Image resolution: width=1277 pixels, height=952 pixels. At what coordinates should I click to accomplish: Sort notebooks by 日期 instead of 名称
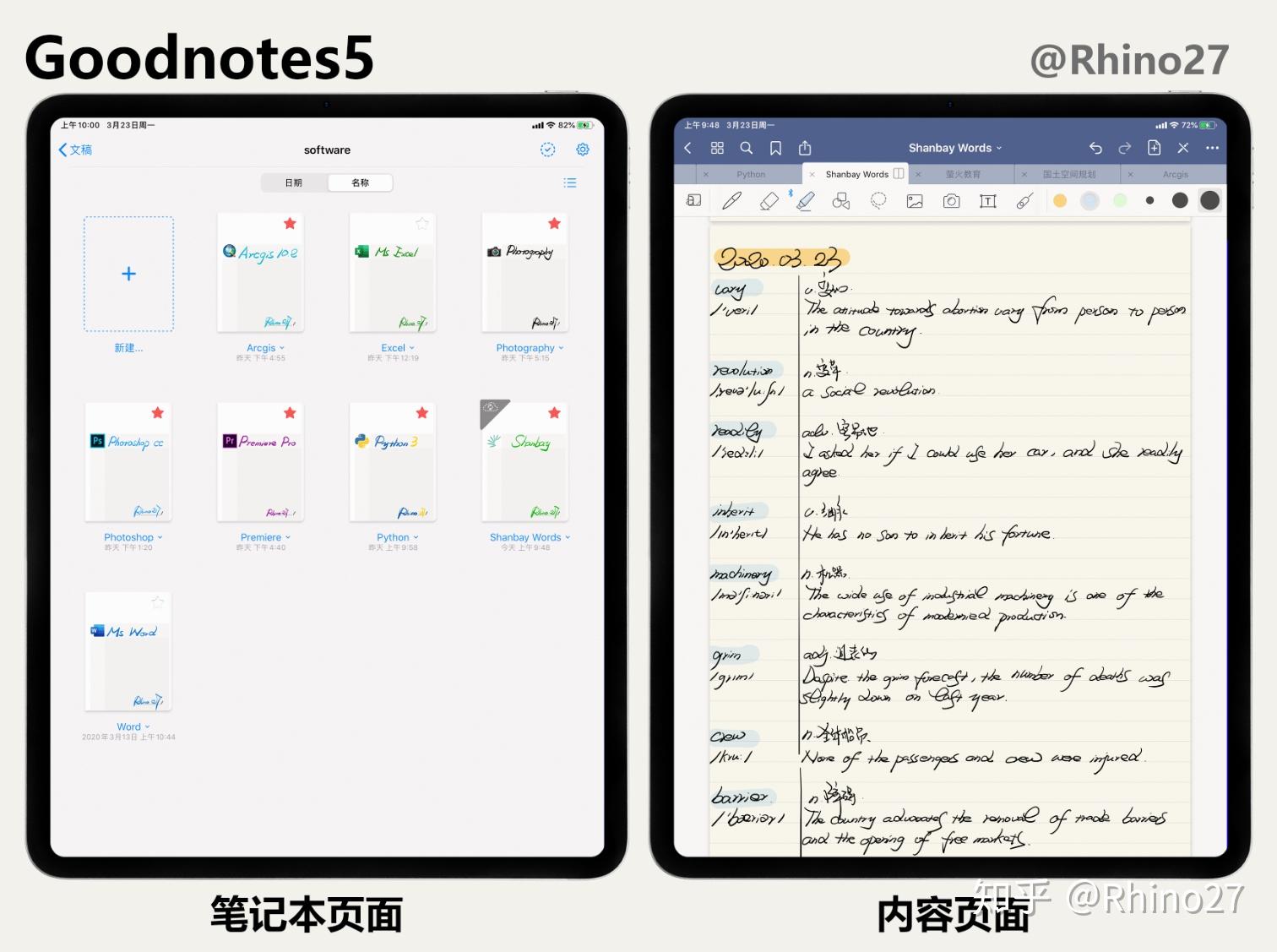293,182
